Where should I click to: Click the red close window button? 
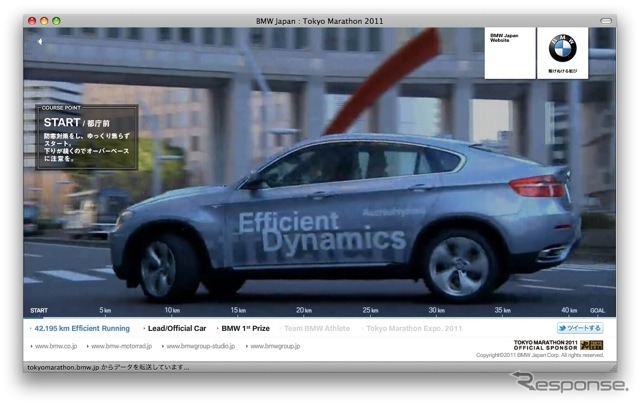(x=32, y=21)
